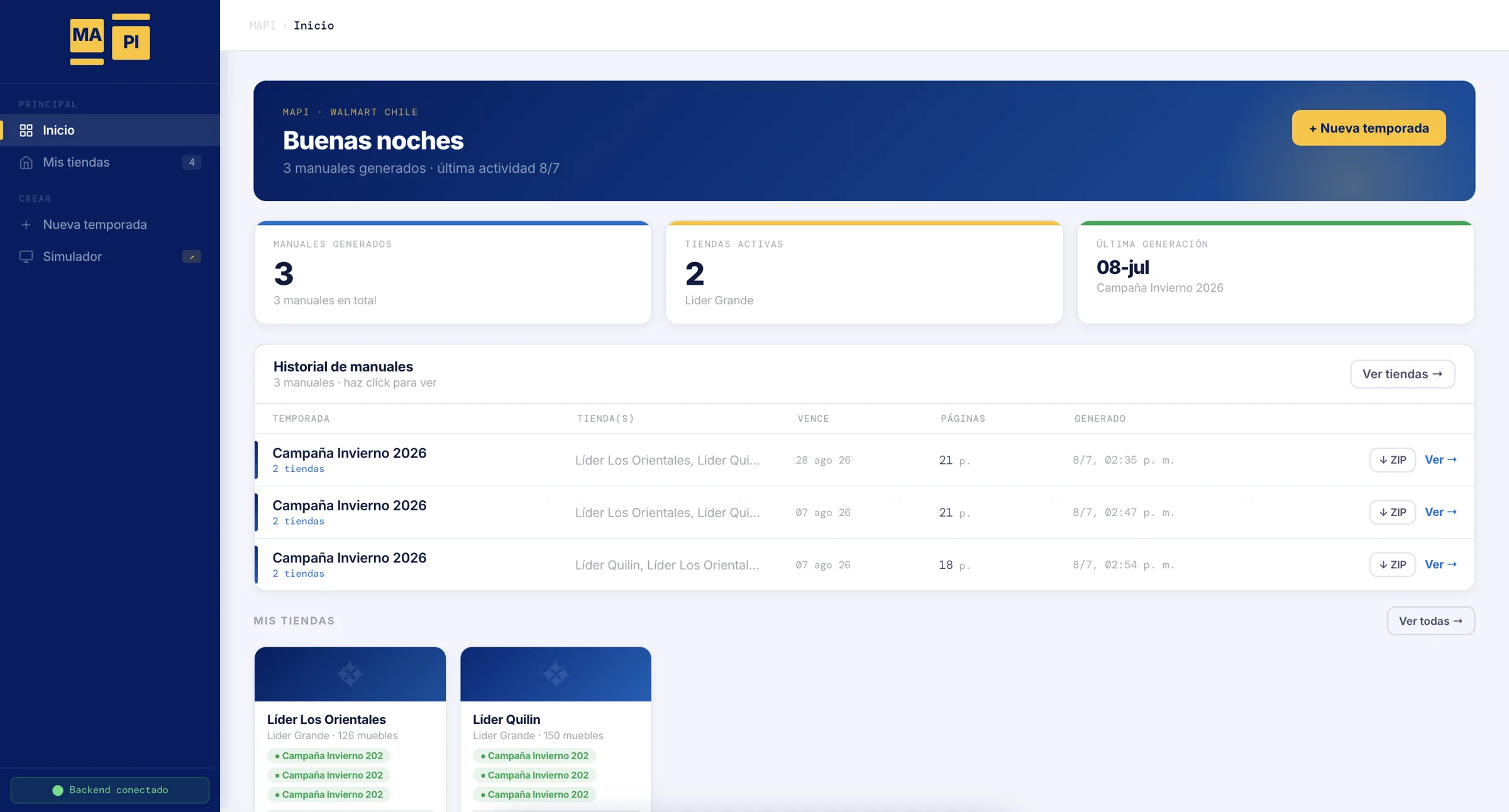Click the Páginas column header
Screen dimensions: 1509x812
point(963,419)
